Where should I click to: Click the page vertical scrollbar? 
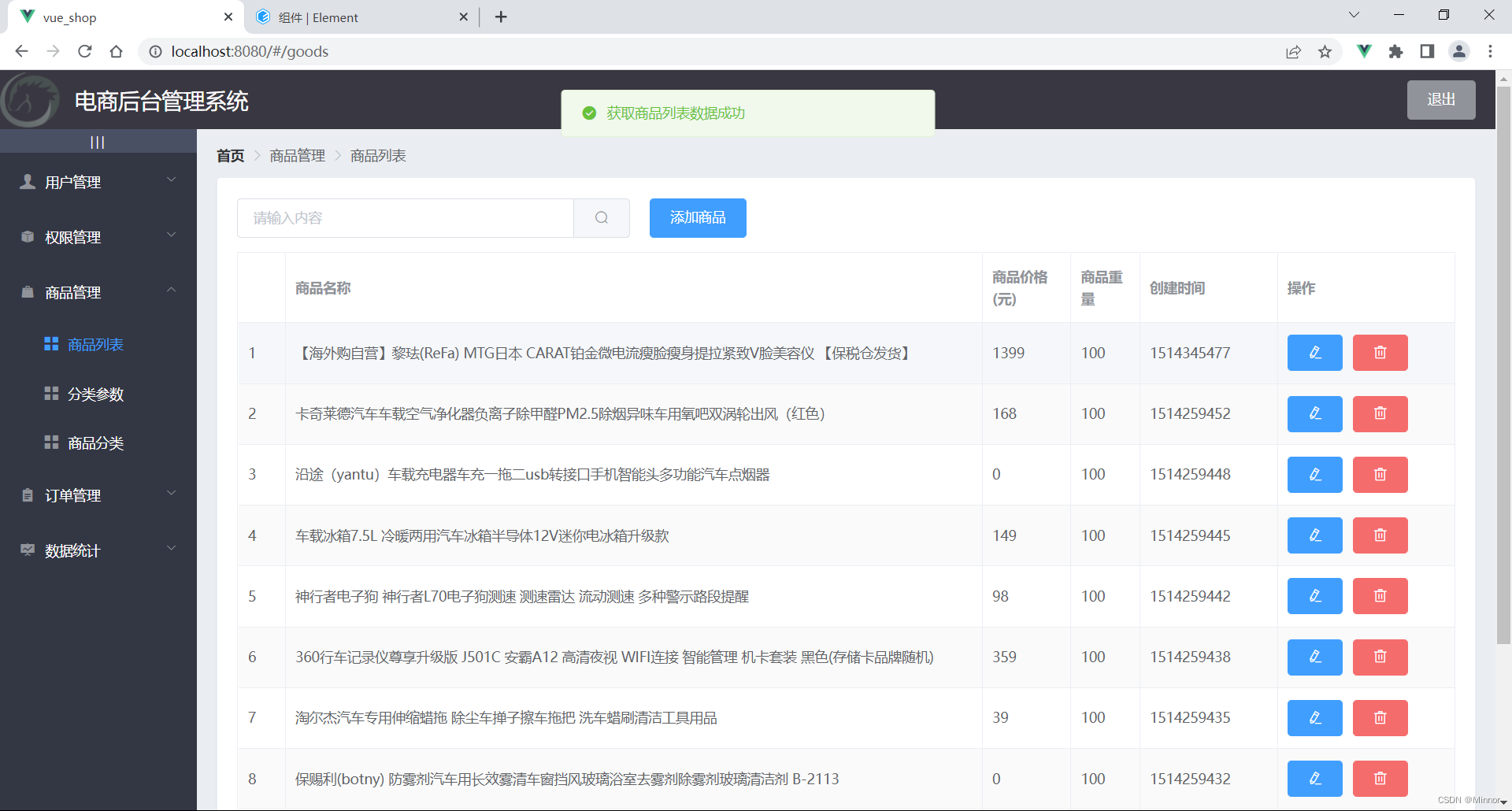tap(1503, 366)
